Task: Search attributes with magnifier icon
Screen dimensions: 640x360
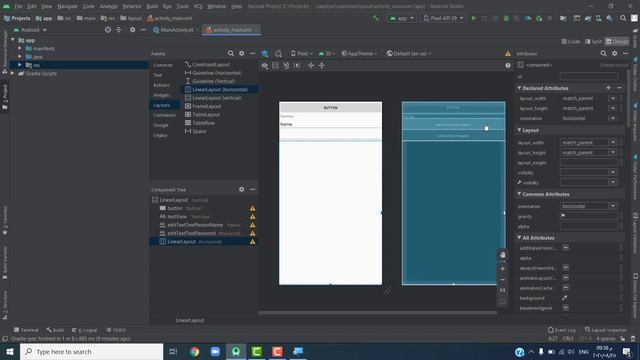Action: pos(603,53)
